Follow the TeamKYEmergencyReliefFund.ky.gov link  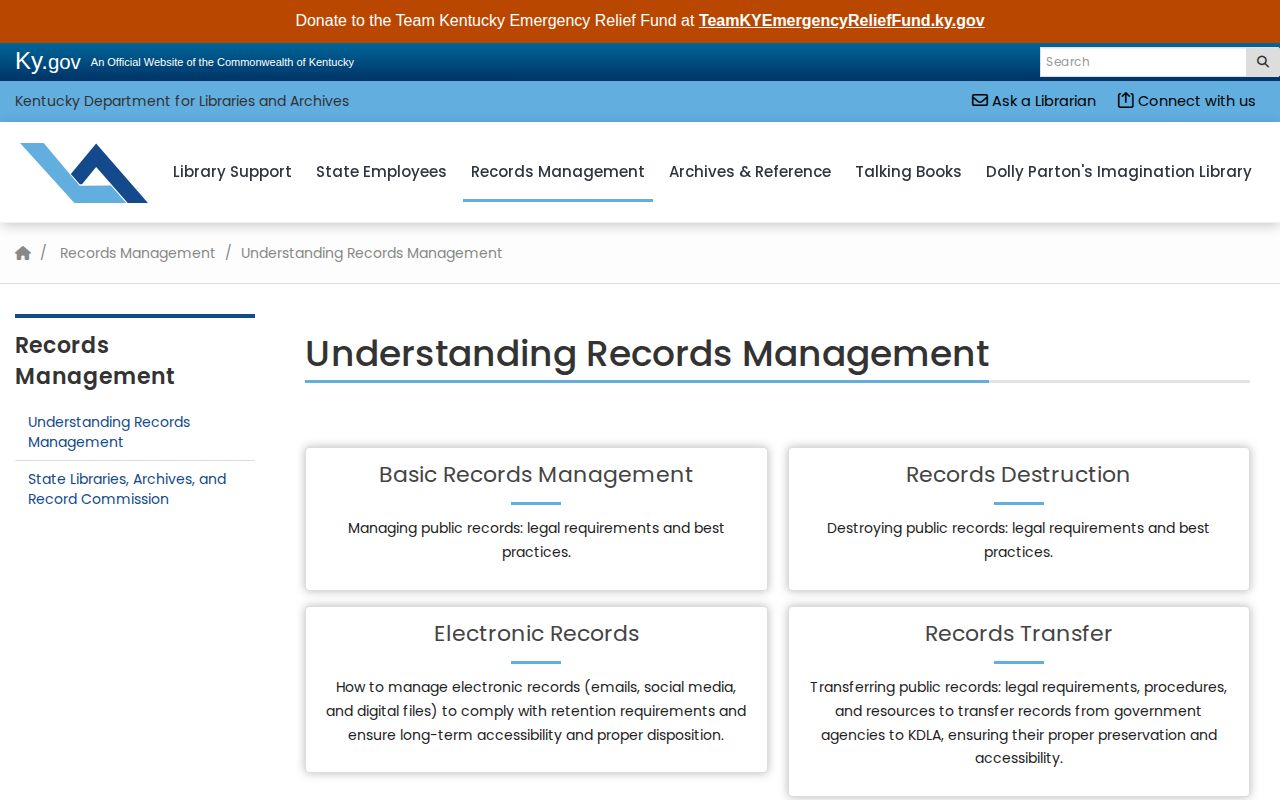[x=842, y=20]
